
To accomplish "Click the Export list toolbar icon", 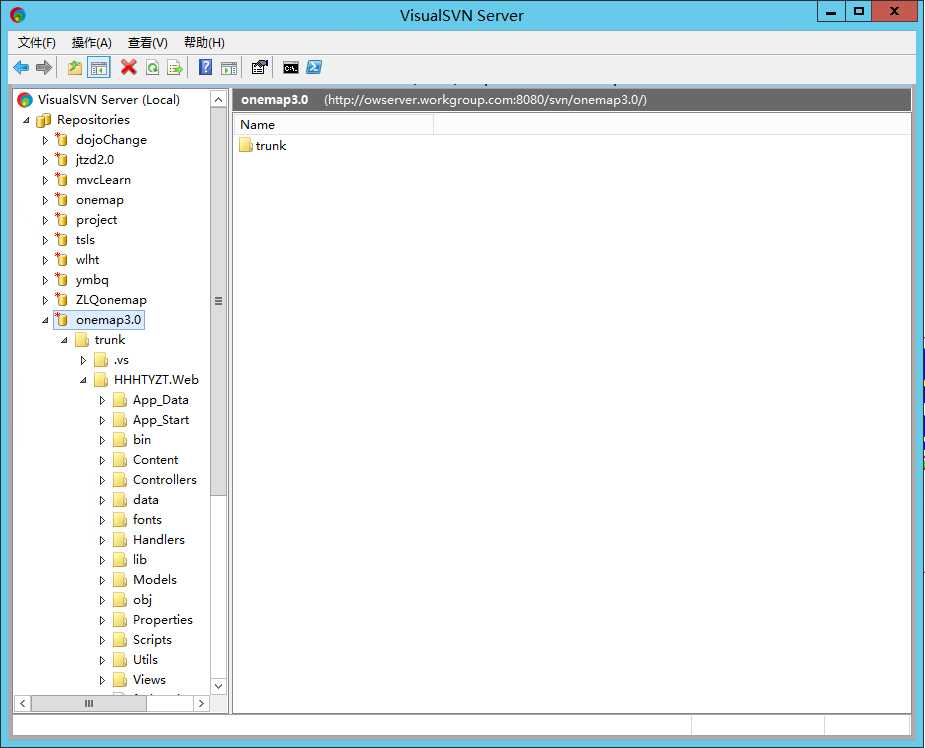I will tap(175, 67).
